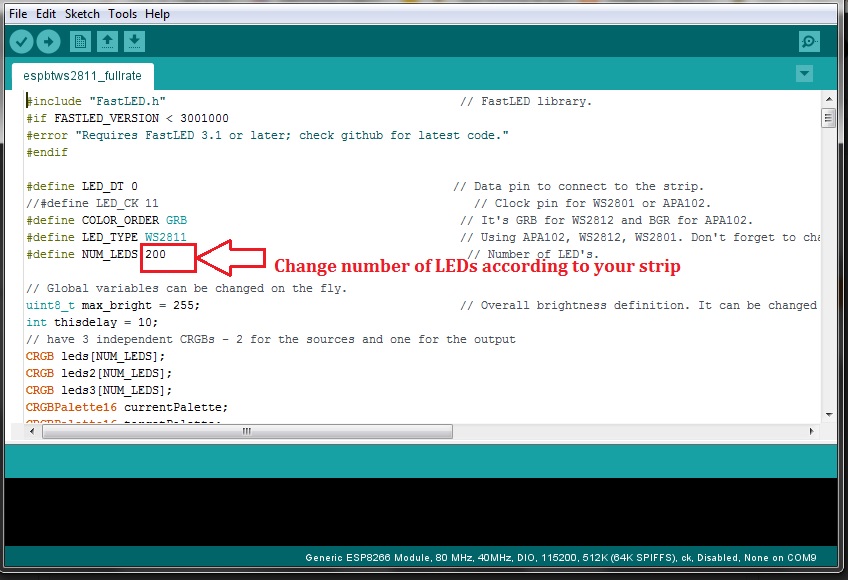Open the Tools menu

coord(122,14)
